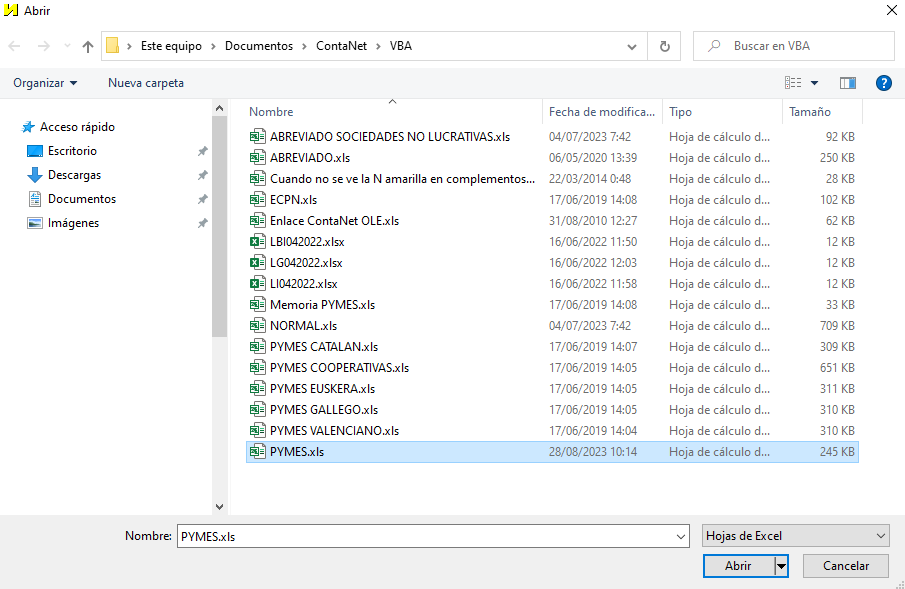This screenshot has height=589, width=905.
Task: Open the filename history dropdown
Action: point(680,536)
